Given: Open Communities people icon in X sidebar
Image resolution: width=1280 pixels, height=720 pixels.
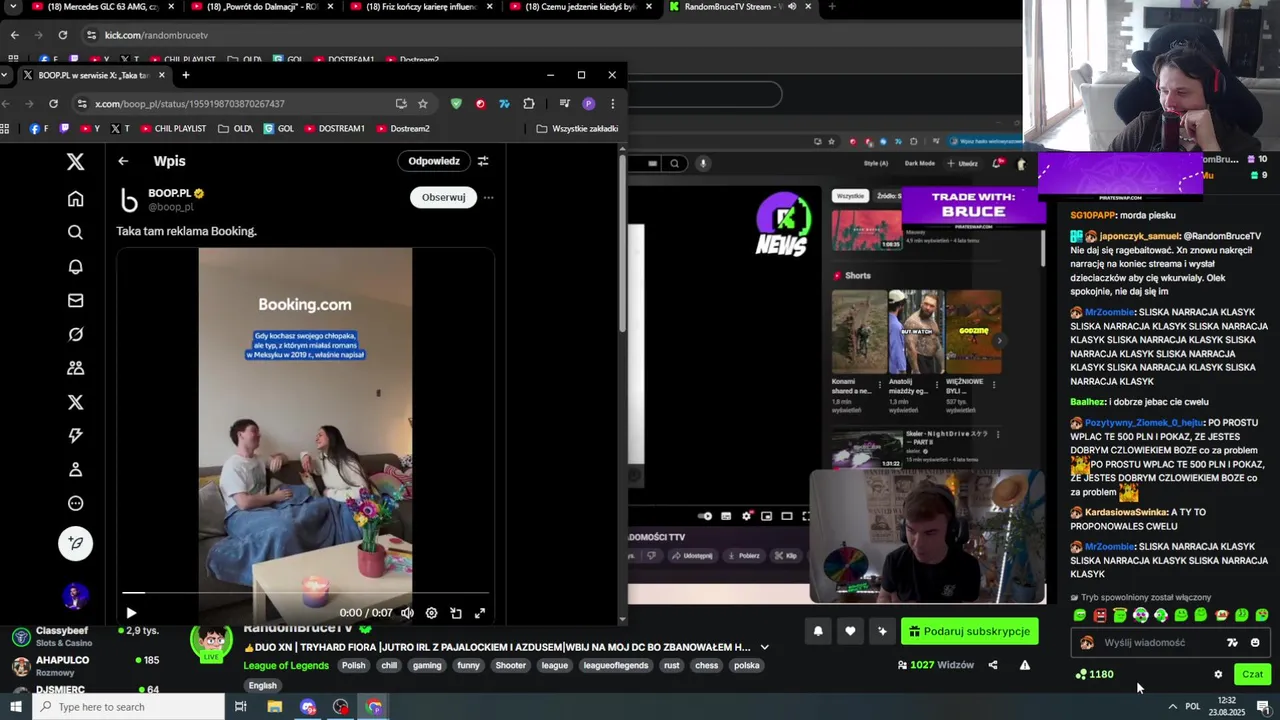Looking at the screenshot, I should [75, 368].
